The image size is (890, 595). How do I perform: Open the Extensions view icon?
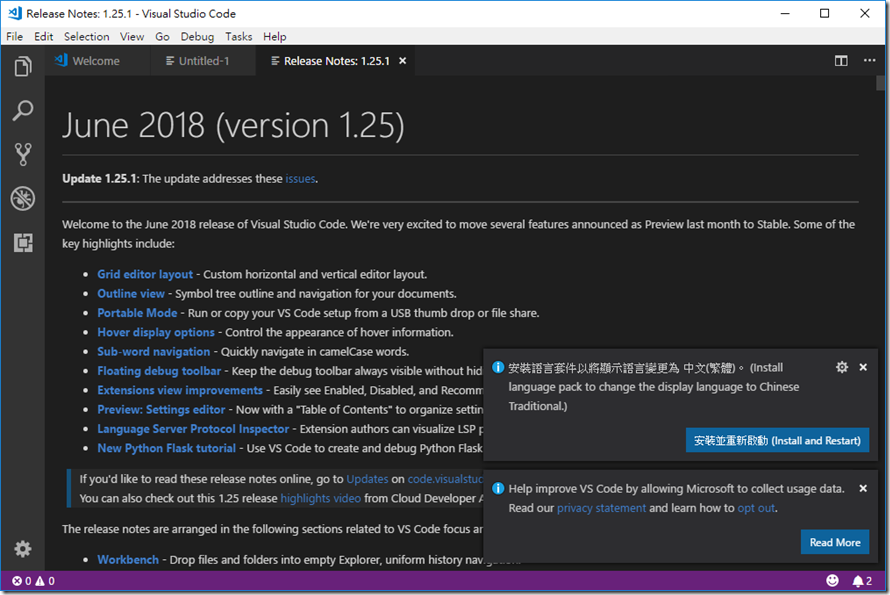(23, 243)
